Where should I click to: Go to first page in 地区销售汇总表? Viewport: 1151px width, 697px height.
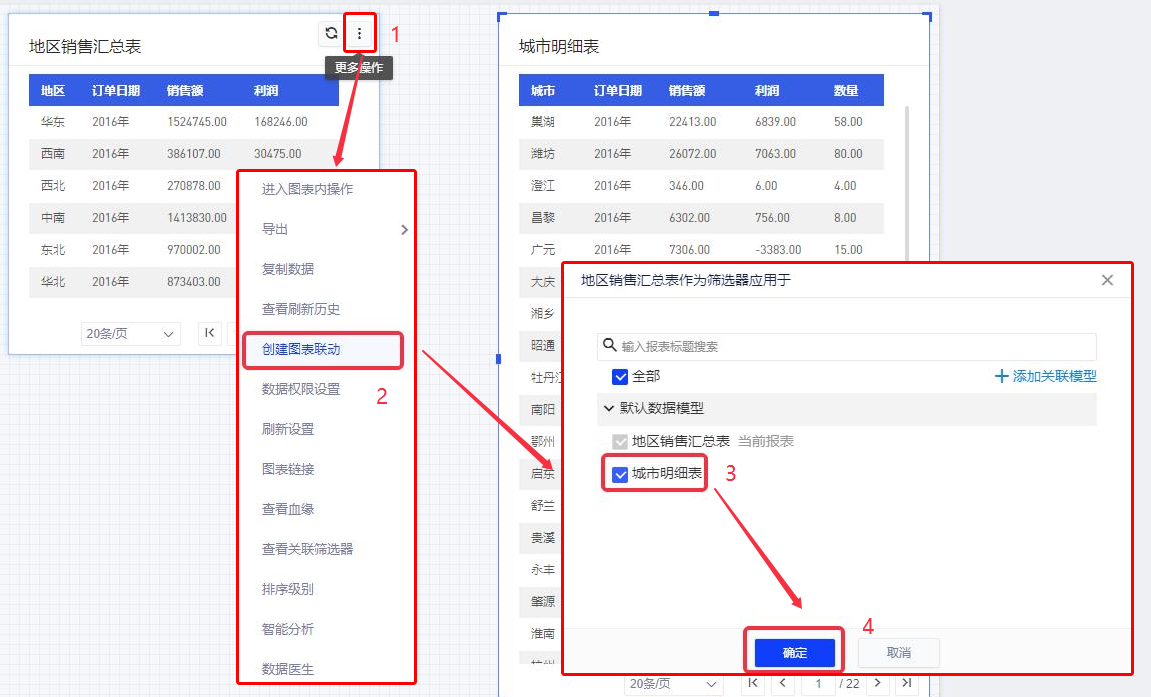(210, 333)
